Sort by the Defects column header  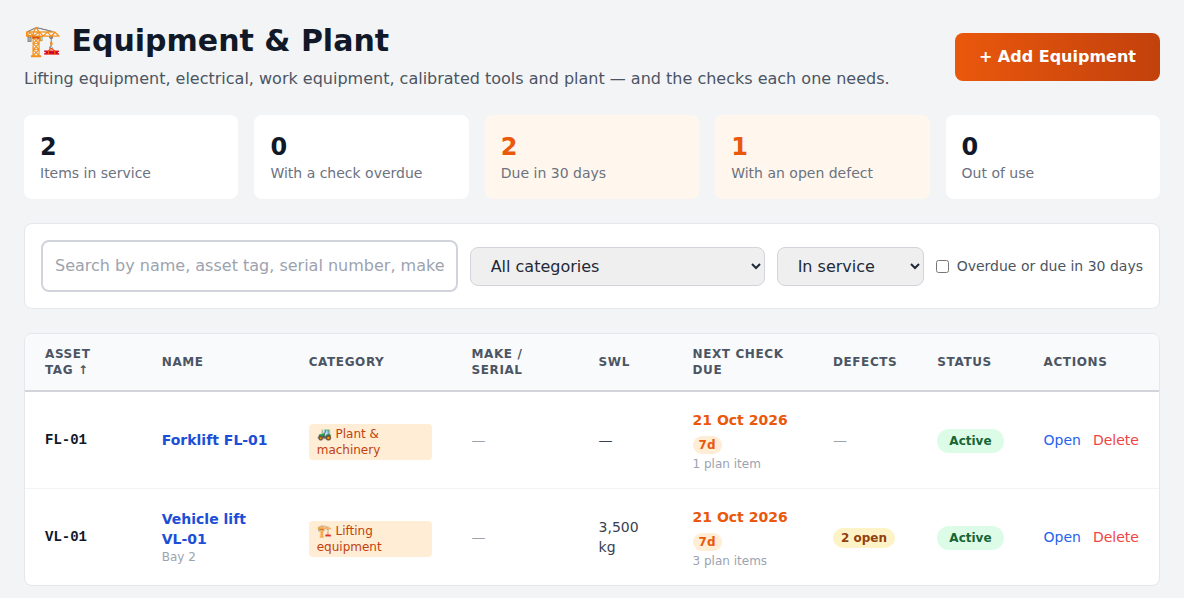click(865, 362)
